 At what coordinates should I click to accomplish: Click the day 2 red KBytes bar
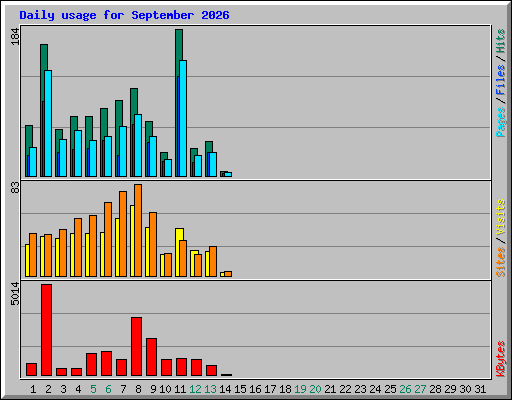pyautogui.click(x=46, y=330)
